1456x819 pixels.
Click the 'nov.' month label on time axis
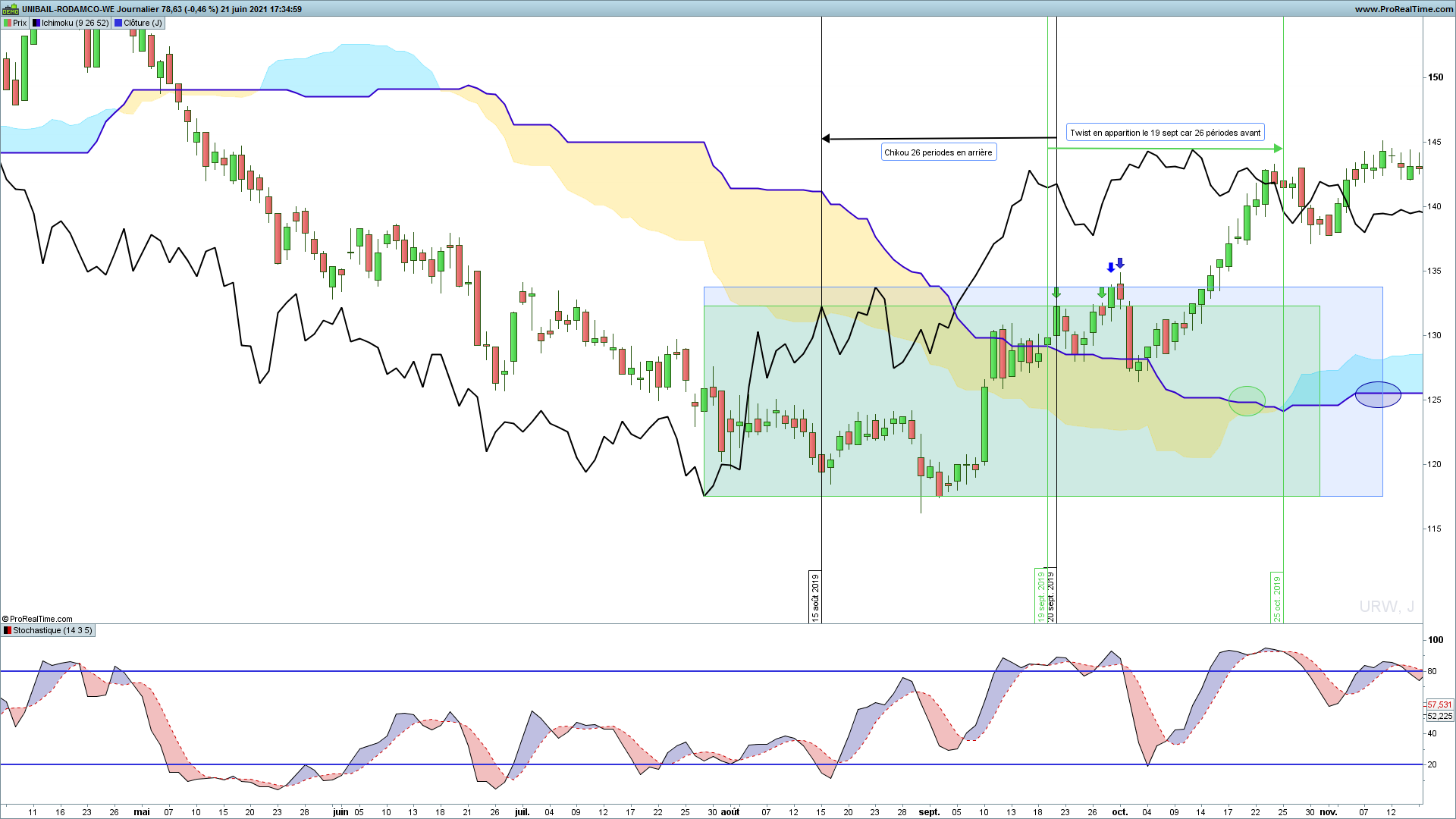click(1329, 812)
